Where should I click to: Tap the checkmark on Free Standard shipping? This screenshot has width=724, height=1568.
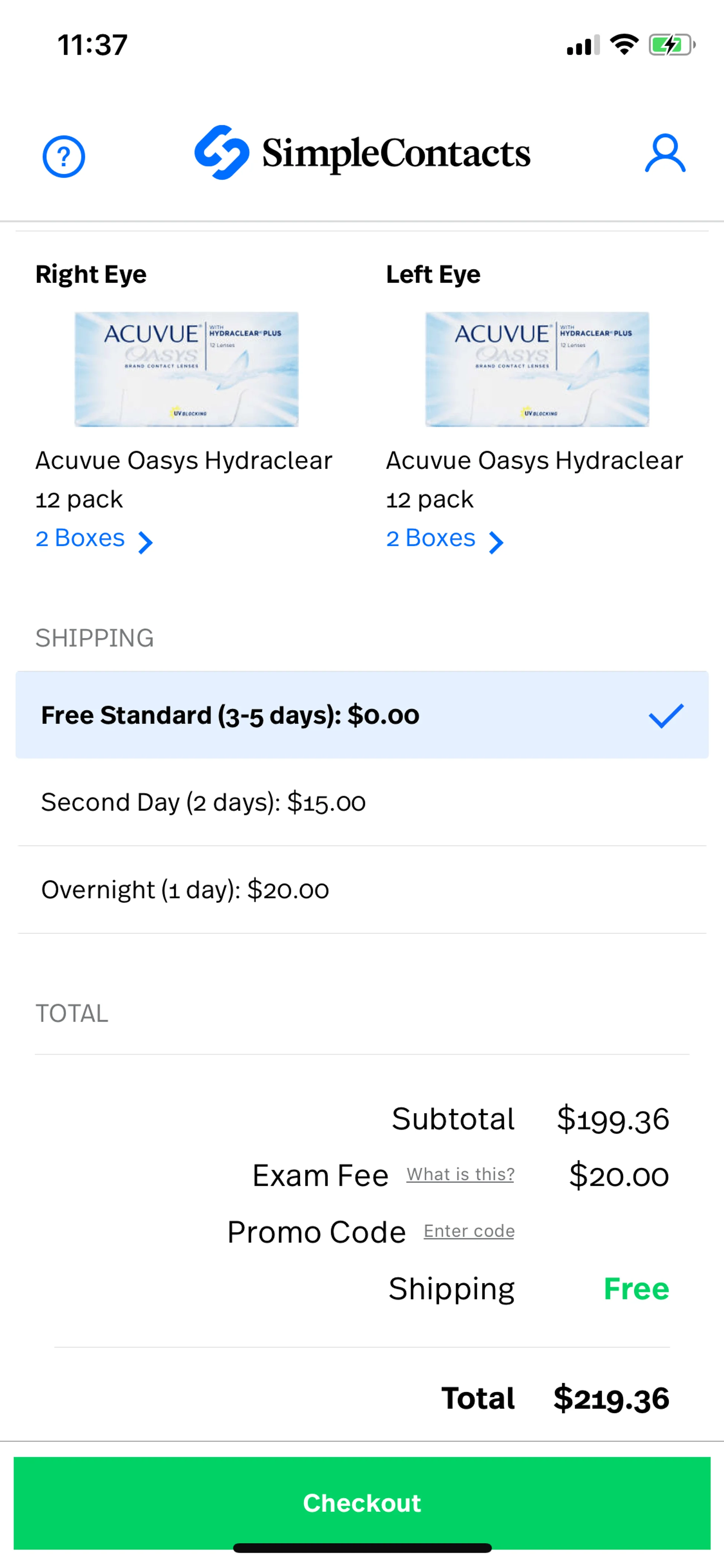tap(666, 715)
